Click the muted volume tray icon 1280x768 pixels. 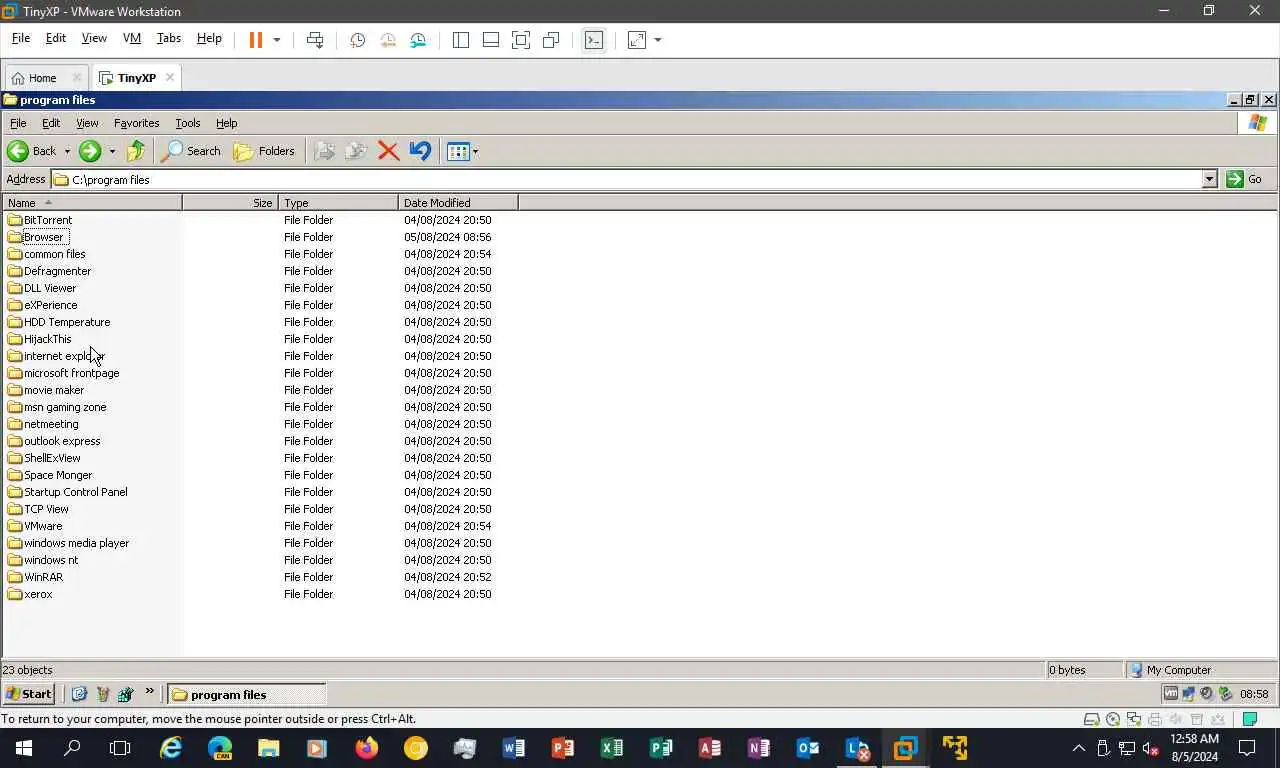click(1151, 748)
